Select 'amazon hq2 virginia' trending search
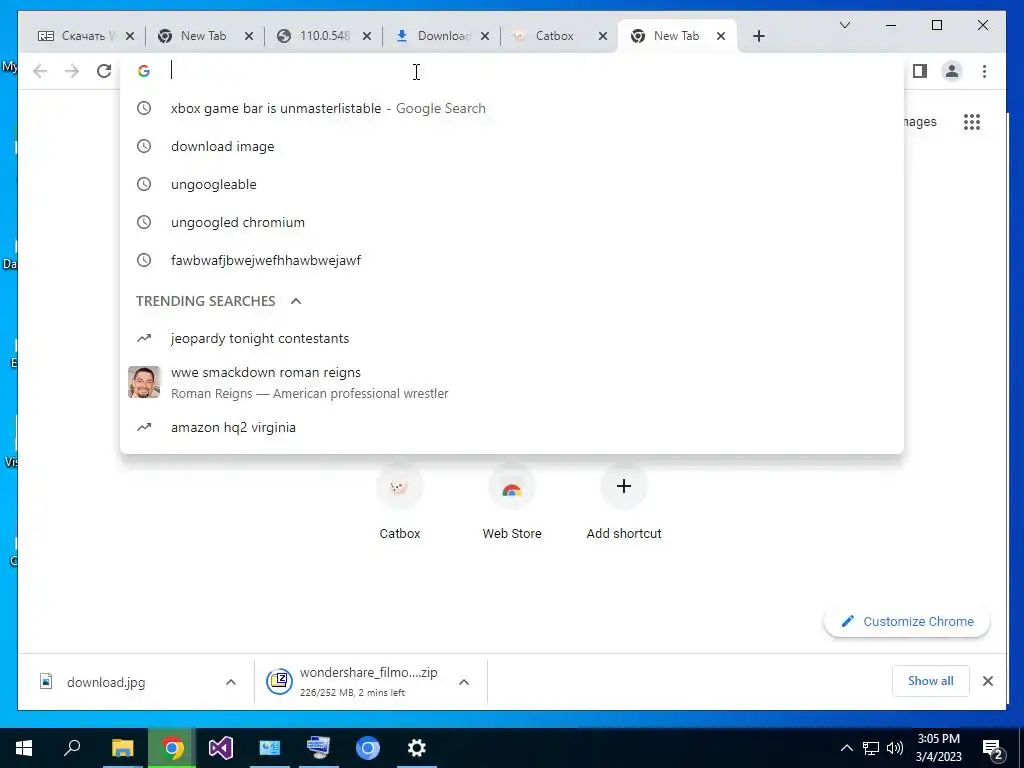1024x768 pixels. (x=511, y=427)
